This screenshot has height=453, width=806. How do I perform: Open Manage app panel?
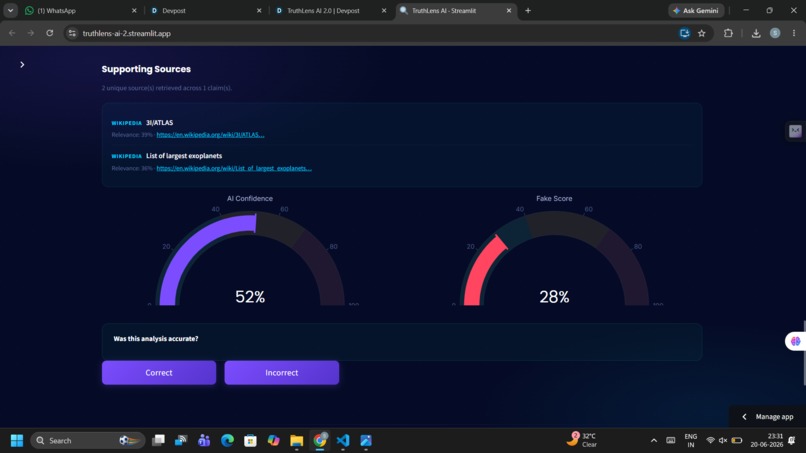coord(768,416)
